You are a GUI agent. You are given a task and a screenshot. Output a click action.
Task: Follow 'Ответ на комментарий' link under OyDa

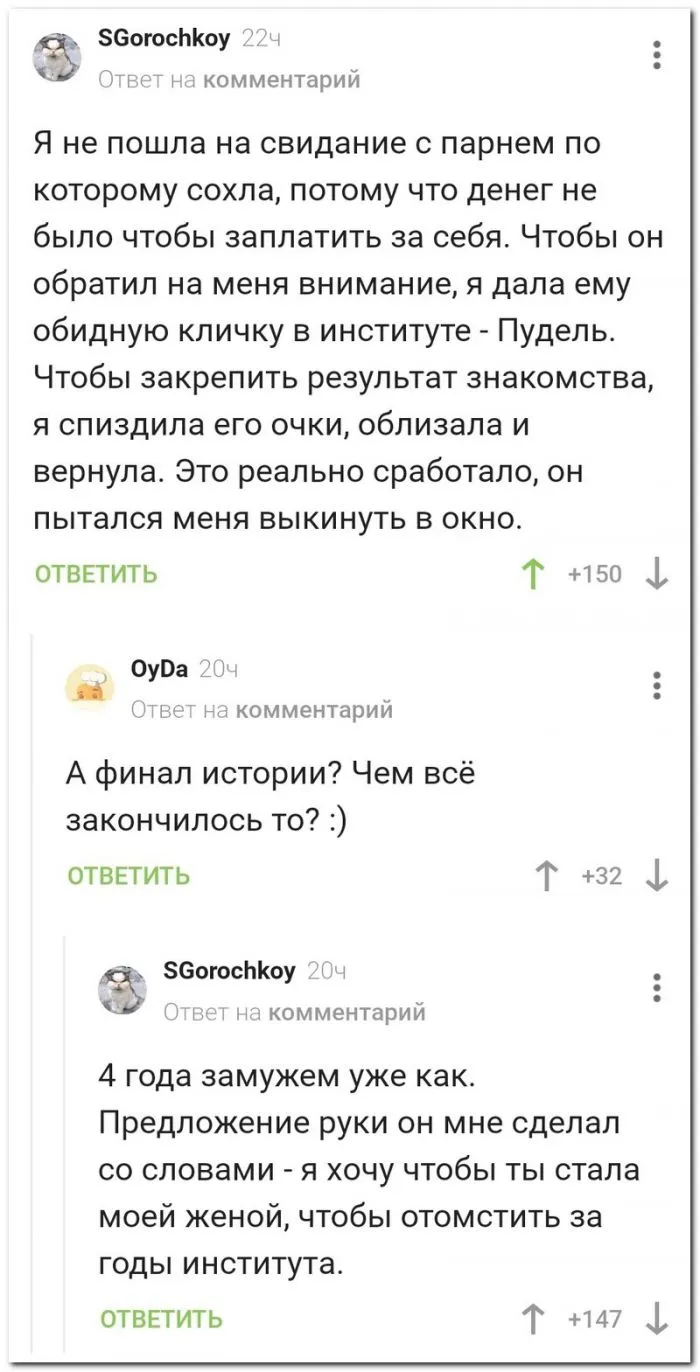pyautogui.click(x=262, y=710)
